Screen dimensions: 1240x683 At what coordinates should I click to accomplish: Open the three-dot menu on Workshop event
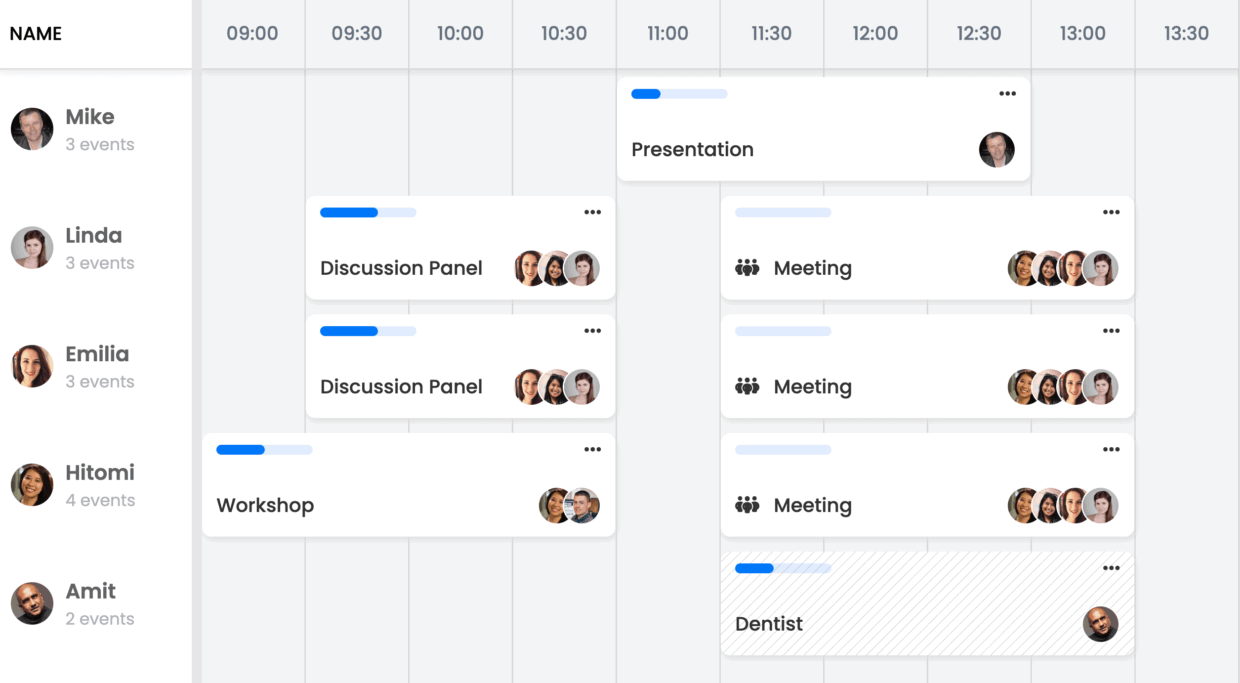click(x=593, y=450)
